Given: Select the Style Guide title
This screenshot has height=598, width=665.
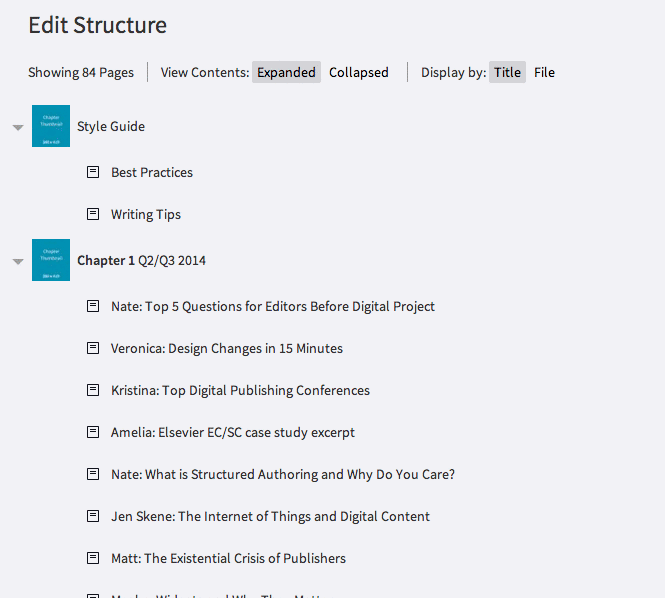Looking at the screenshot, I should 111,126.
